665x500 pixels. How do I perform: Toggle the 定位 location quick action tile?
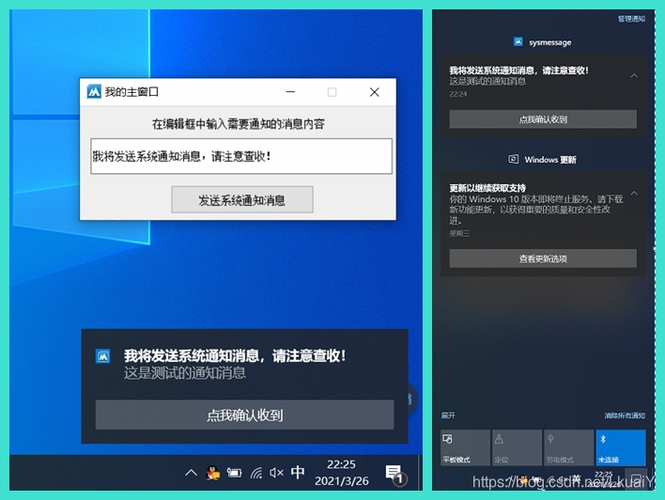[517, 447]
